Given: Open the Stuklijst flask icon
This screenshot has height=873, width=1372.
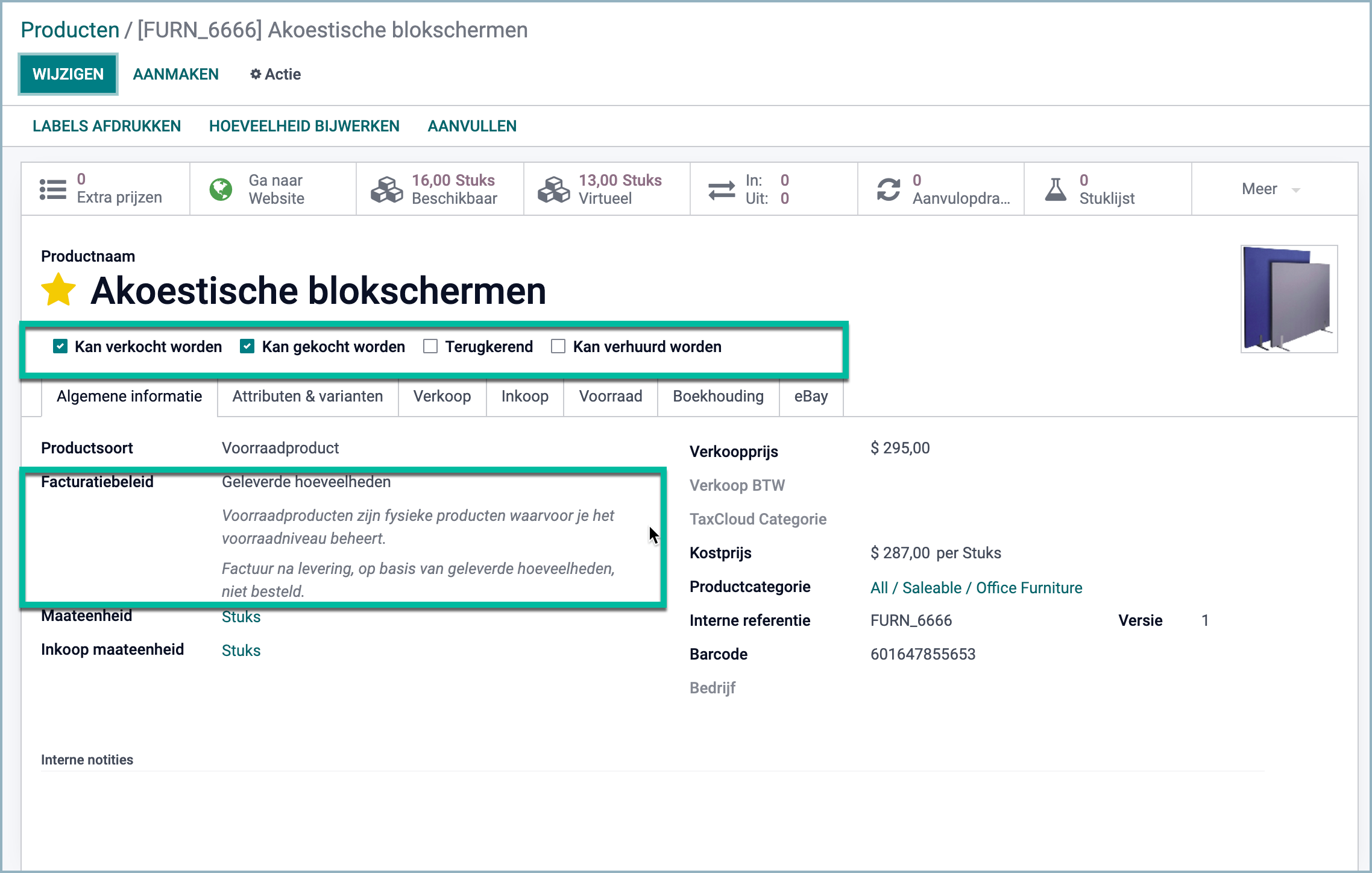Looking at the screenshot, I should (x=1056, y=189).
